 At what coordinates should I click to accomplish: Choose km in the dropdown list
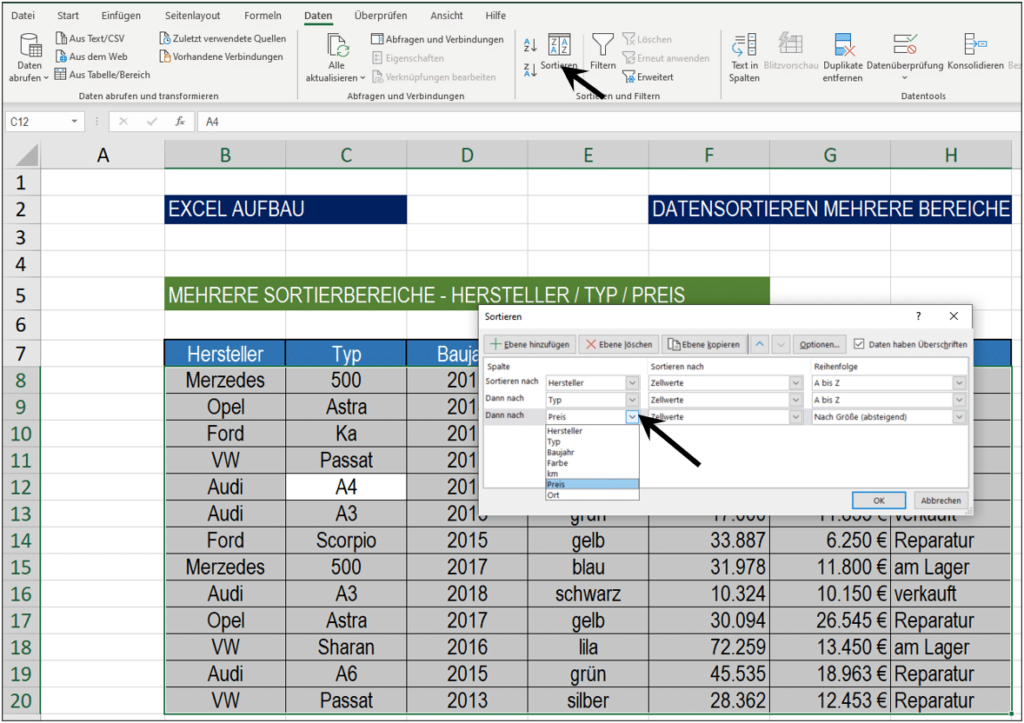pyautogui.click(x=592, y=474)
